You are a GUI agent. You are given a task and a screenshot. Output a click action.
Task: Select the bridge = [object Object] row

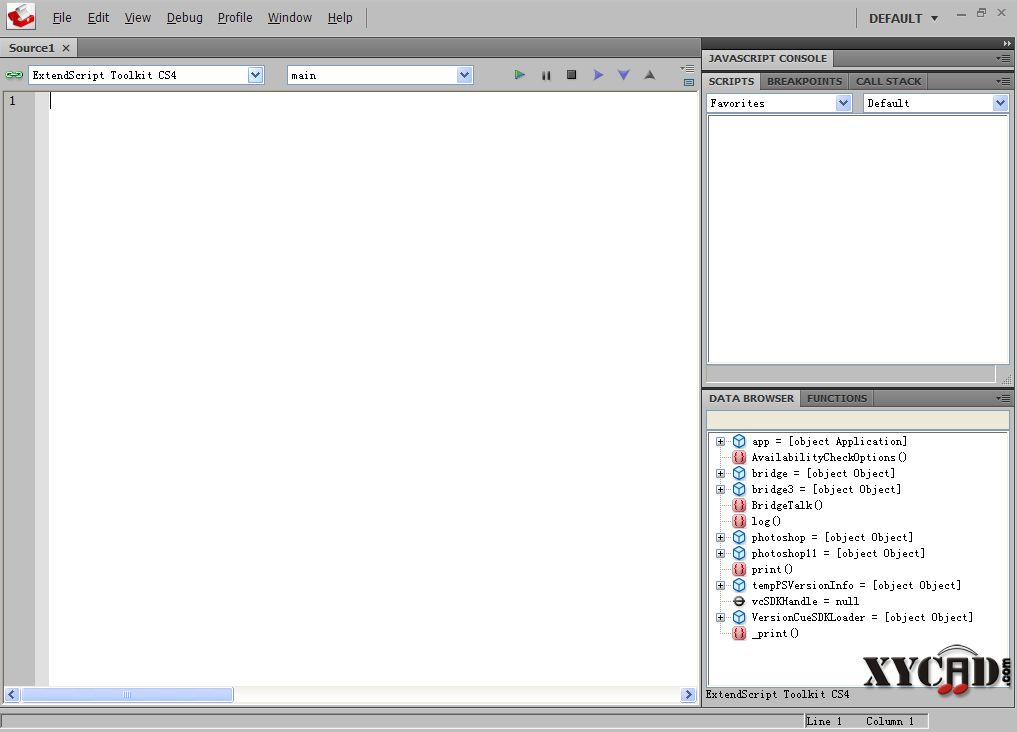[x=822, y=473]
